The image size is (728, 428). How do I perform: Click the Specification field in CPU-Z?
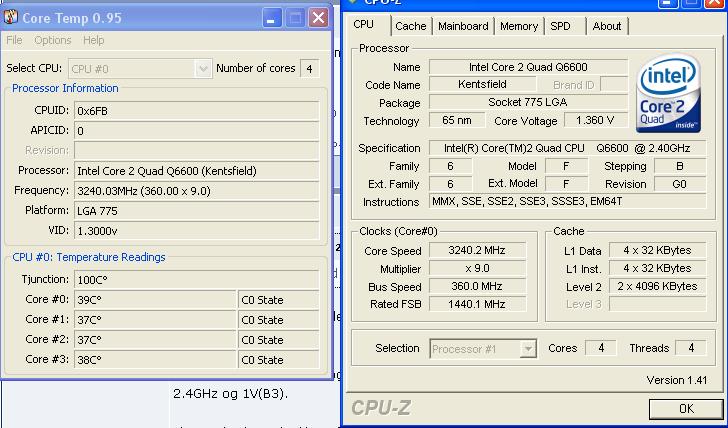click(x=567, y=148)
